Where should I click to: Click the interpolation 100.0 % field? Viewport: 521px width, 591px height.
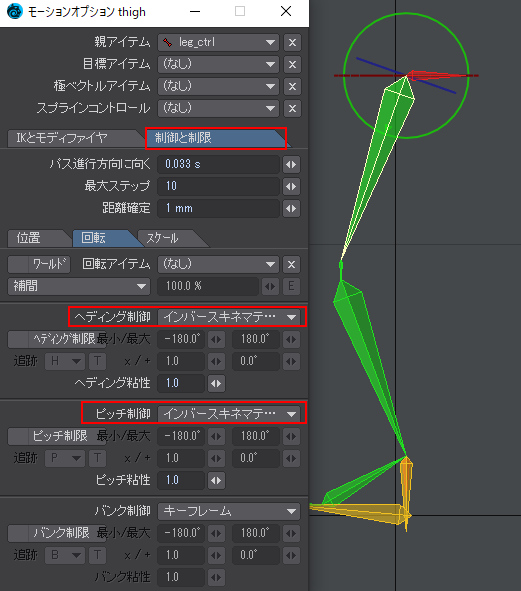pos(208,286)
